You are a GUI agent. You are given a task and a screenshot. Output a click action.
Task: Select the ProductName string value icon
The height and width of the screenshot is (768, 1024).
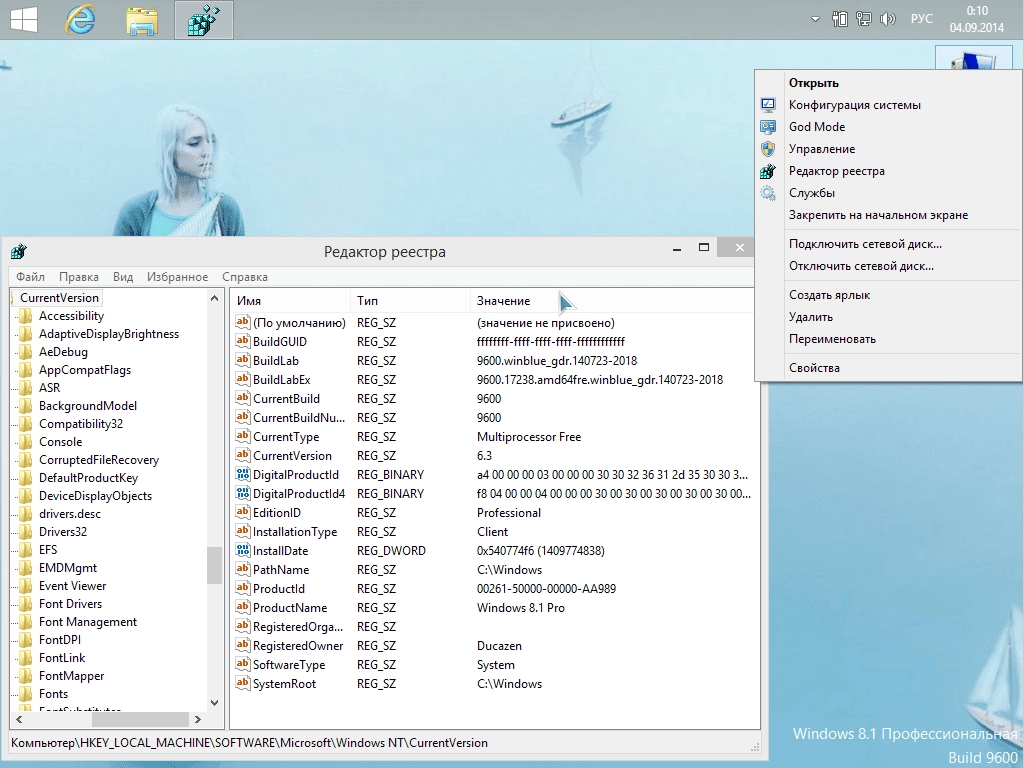(243, 607)
